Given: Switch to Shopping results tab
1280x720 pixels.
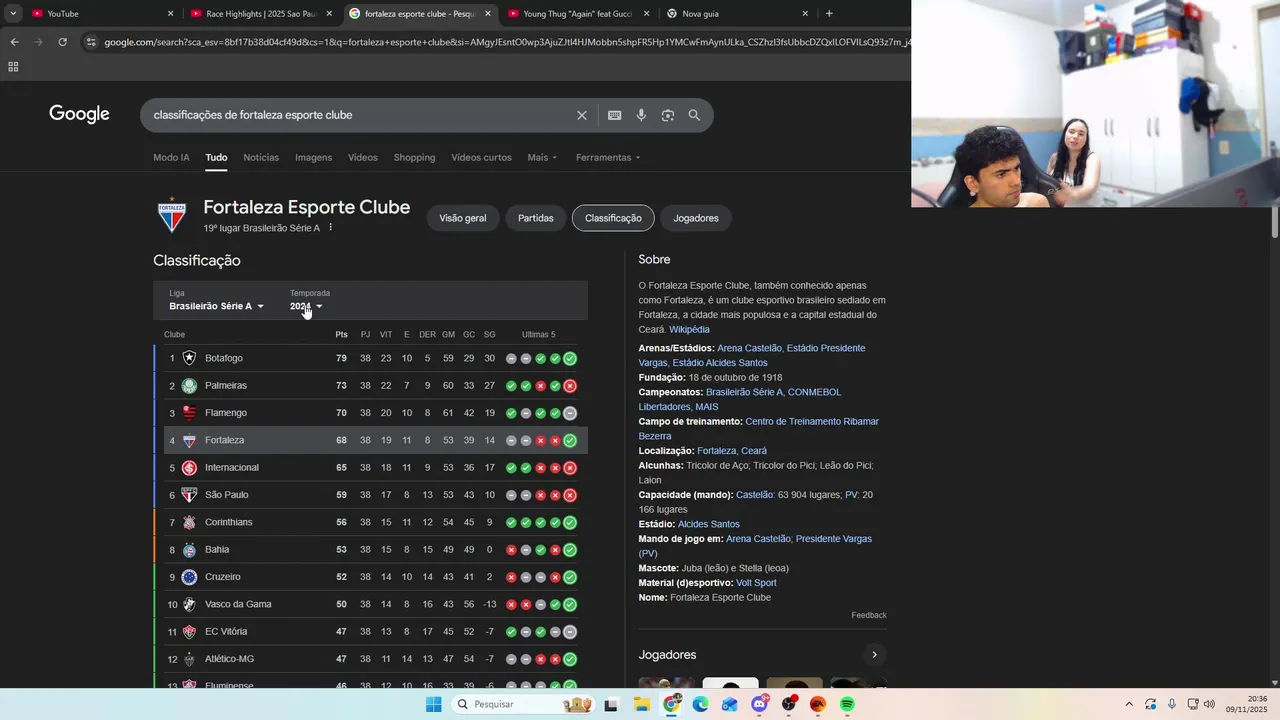Looking at the screenshot, I should [414, 158].
